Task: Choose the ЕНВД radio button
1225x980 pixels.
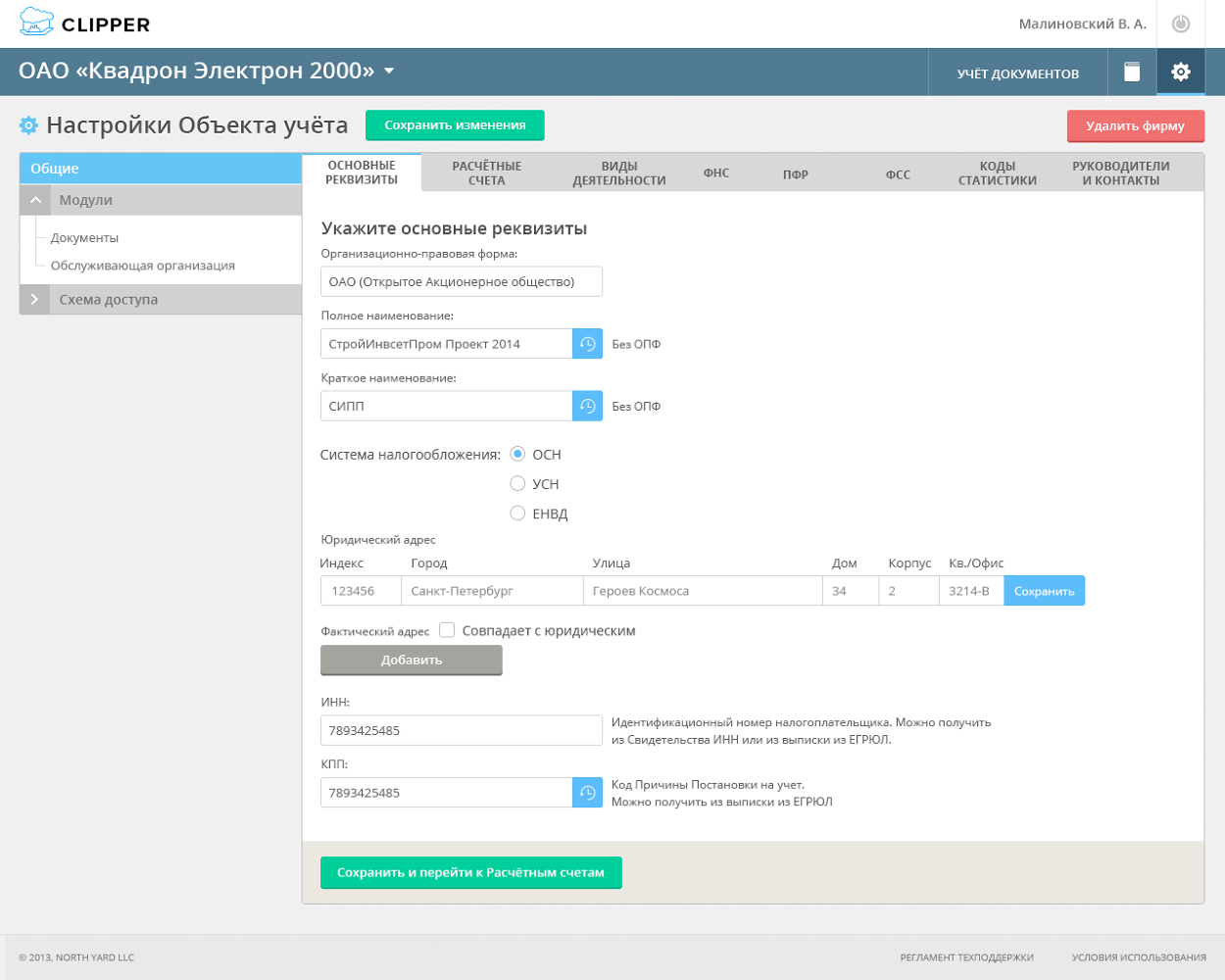Action: (517, 513)
